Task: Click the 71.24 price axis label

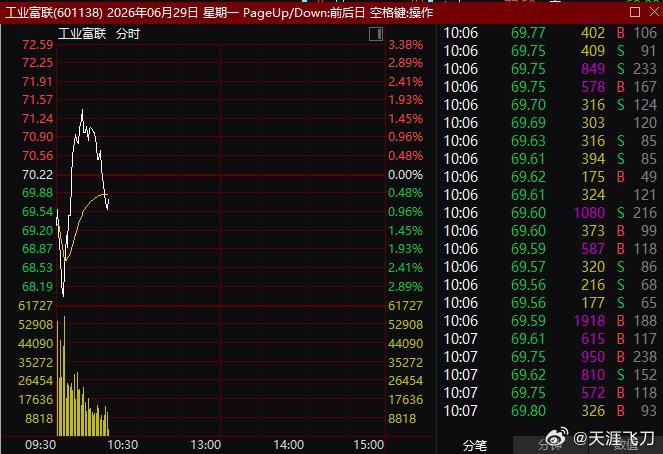Action: coord(38,119)
